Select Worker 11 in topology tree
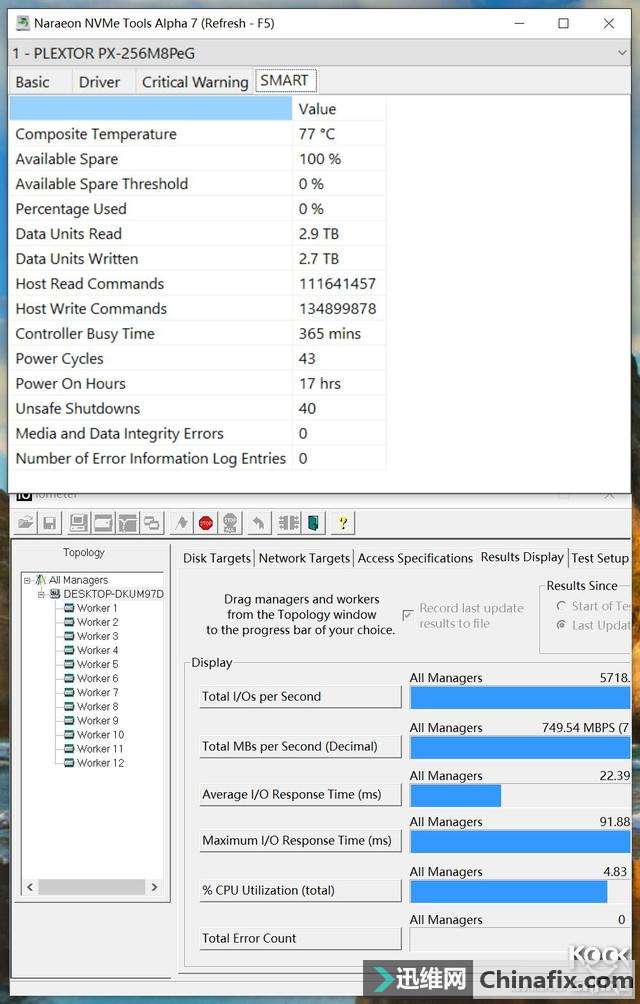 click(x=100, y=749)
